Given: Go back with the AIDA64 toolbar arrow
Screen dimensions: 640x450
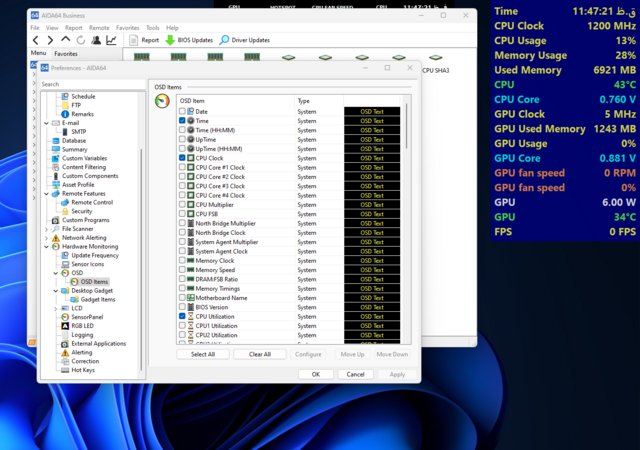Looking at the screenshot, I should click(36, 40).
